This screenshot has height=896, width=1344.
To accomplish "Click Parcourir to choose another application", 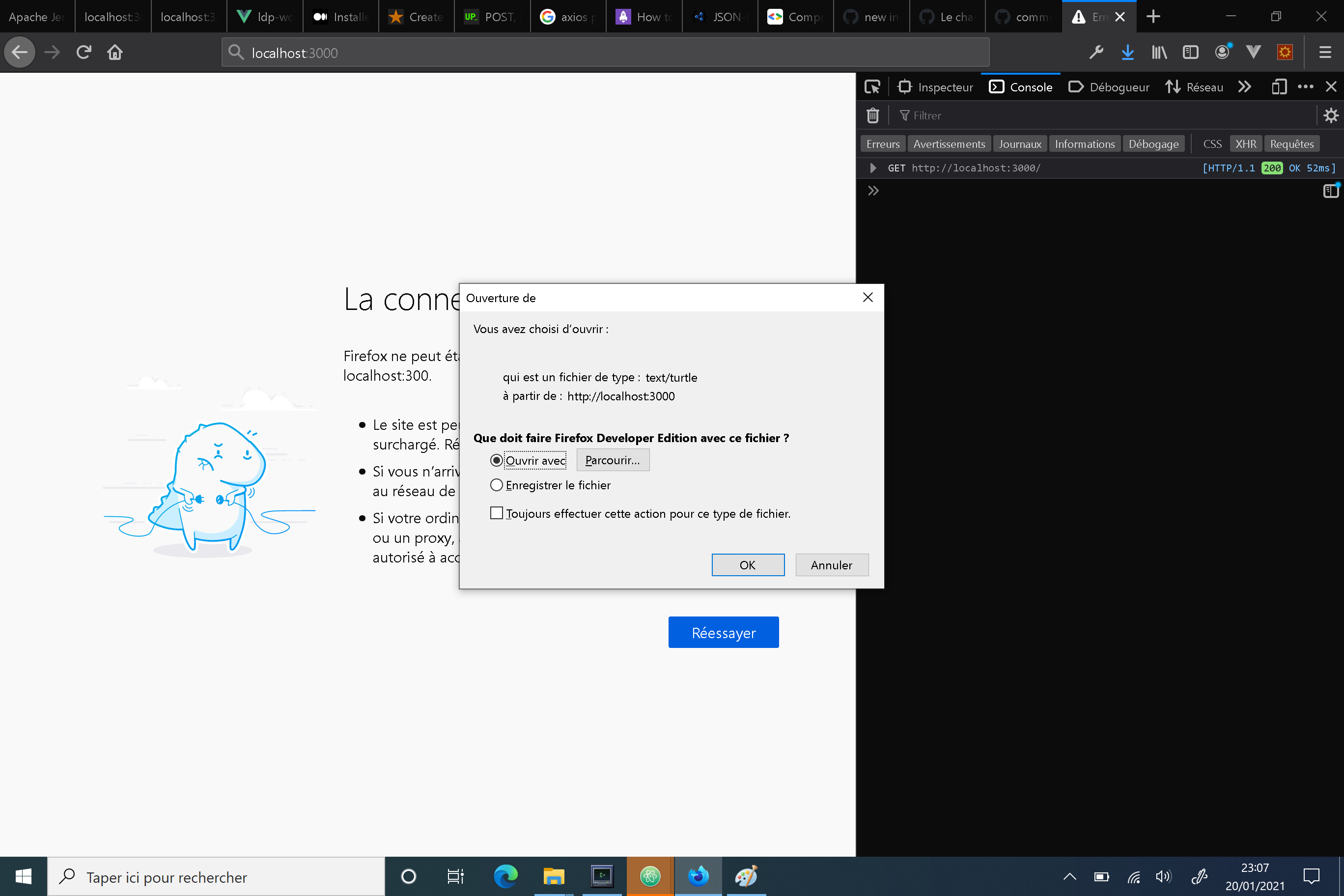I will tap(612, 459).
